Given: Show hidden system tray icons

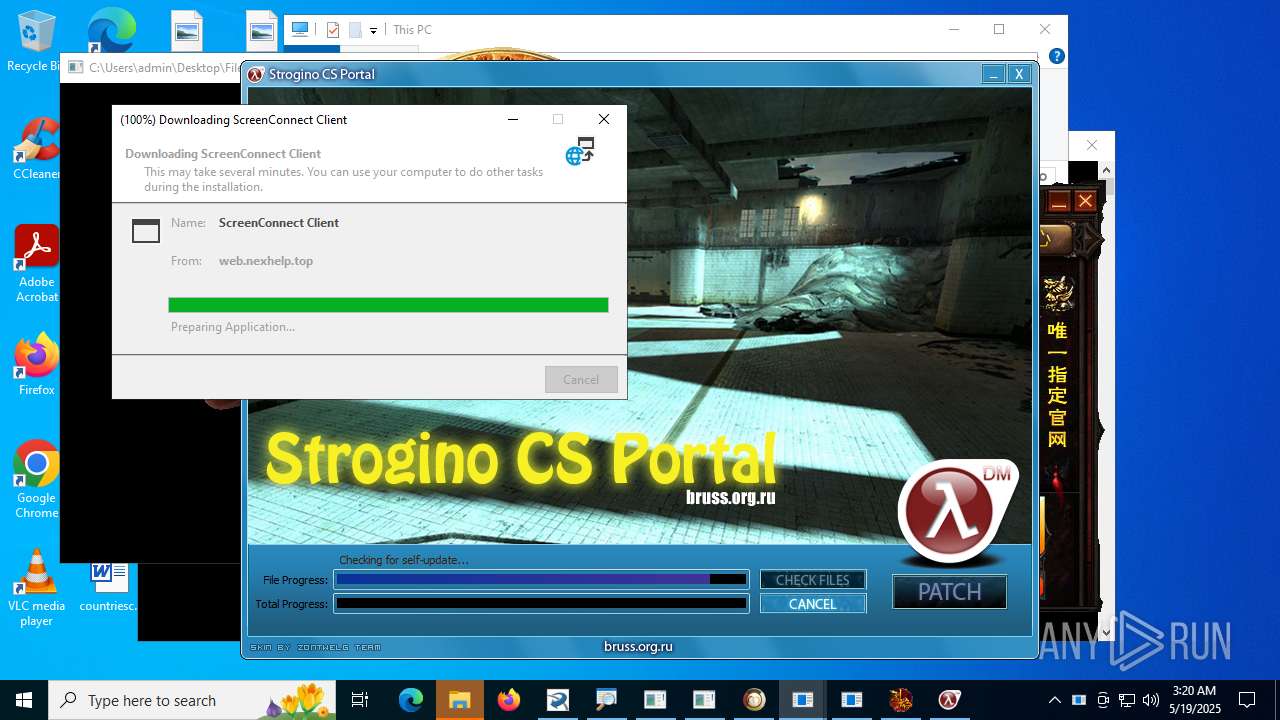Looking at the screenshot, I should click(x=1054, y=700).
